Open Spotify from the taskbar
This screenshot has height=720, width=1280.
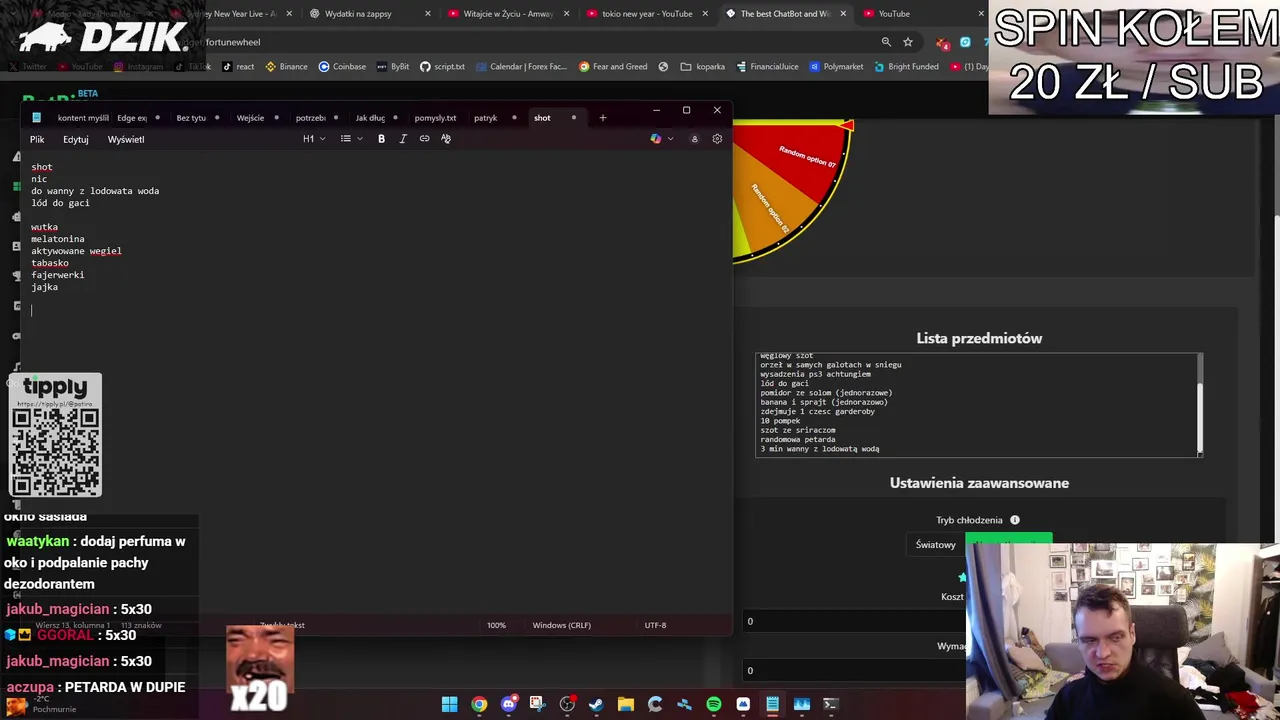tap(713, 704)
